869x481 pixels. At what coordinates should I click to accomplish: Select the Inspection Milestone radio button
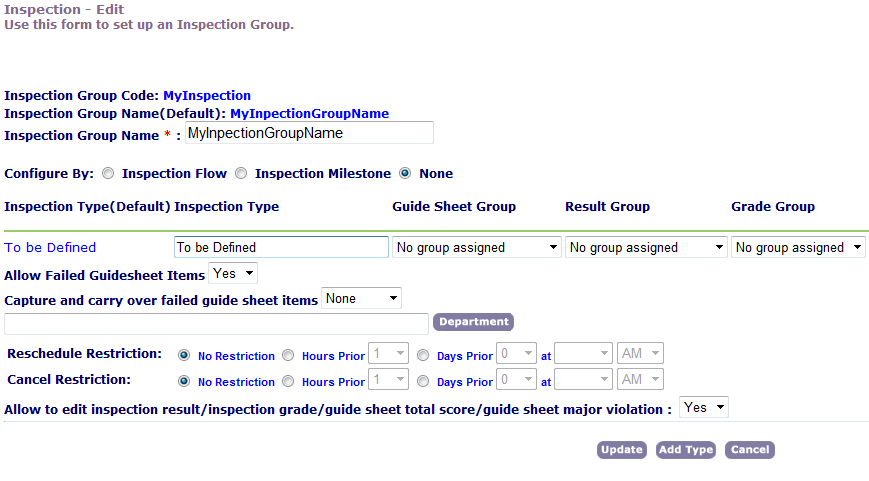[x=241, y=174]
